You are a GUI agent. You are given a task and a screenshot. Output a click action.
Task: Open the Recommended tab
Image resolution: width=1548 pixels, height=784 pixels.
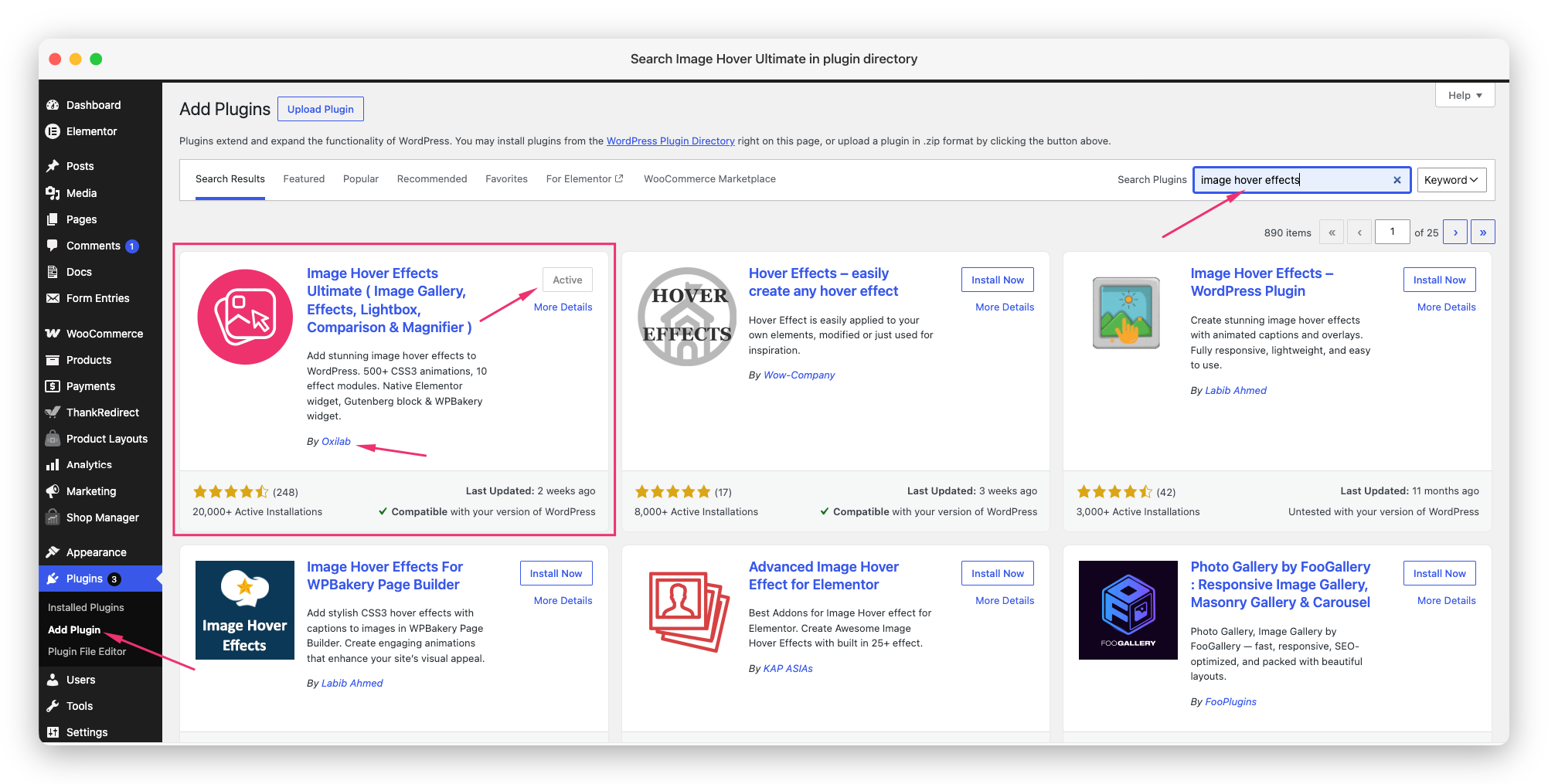coord(432,179)
